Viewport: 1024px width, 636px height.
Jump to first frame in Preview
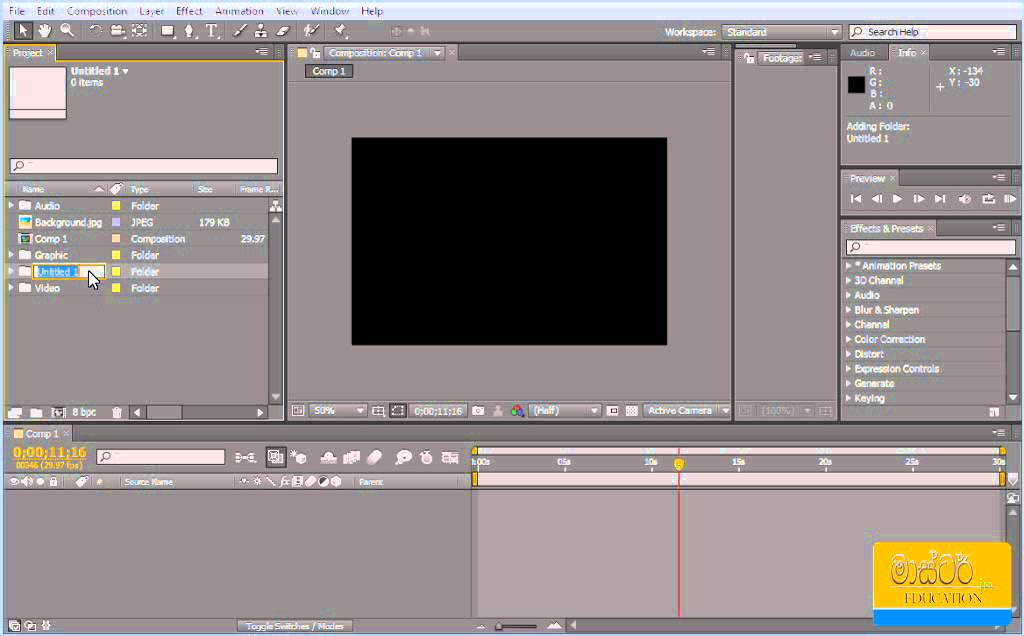856,199
